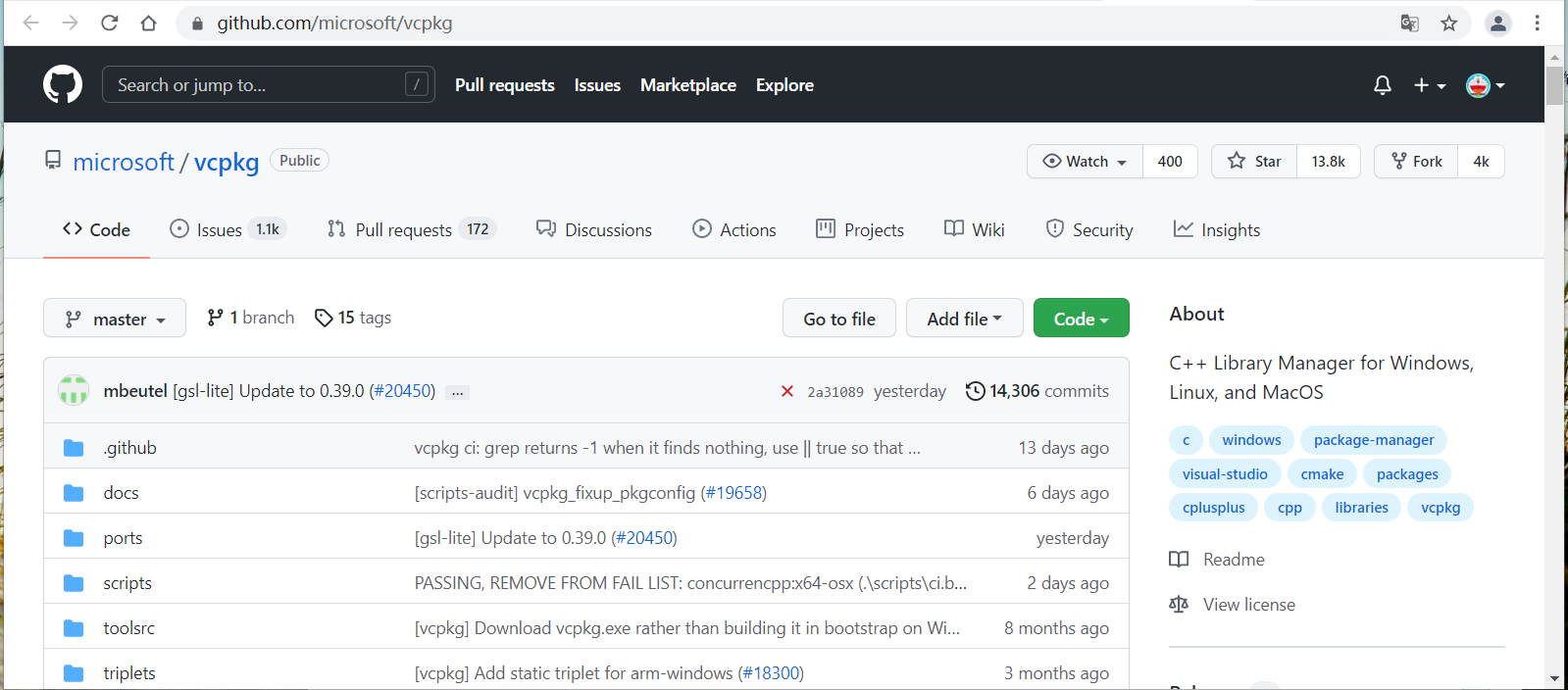The height and width of the screenshot is (690, 1568).
Task: Expand the Add file dropdown
Action: coord(965,319)
